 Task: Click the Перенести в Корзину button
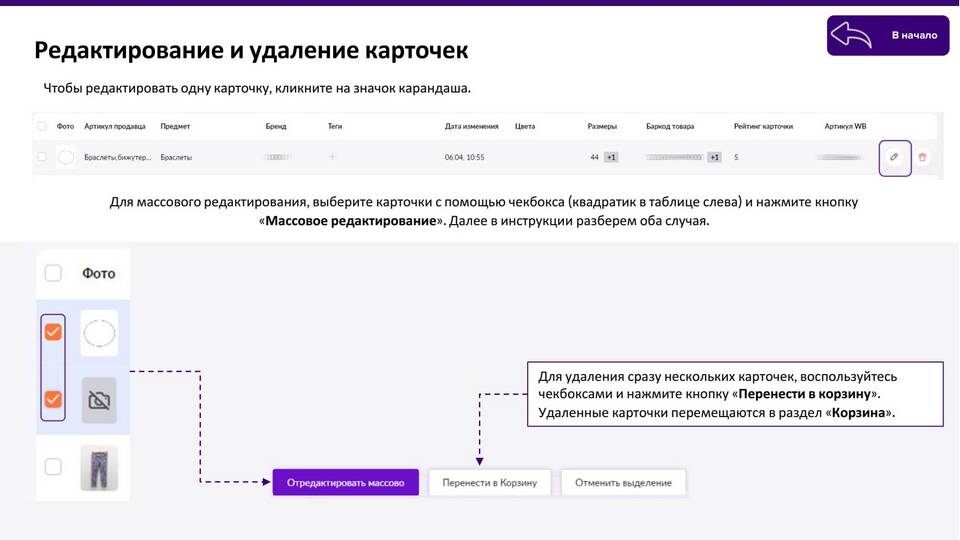[490, 482]
